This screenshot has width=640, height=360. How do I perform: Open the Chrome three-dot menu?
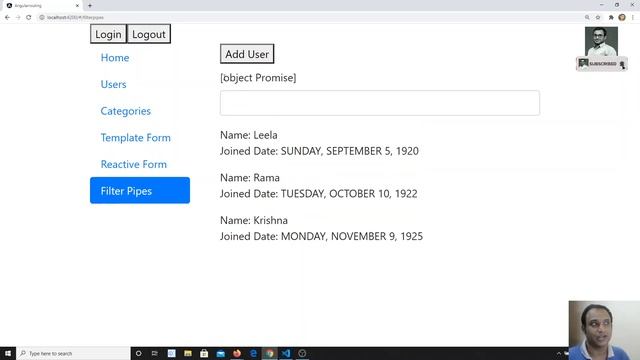coord(633,18)
